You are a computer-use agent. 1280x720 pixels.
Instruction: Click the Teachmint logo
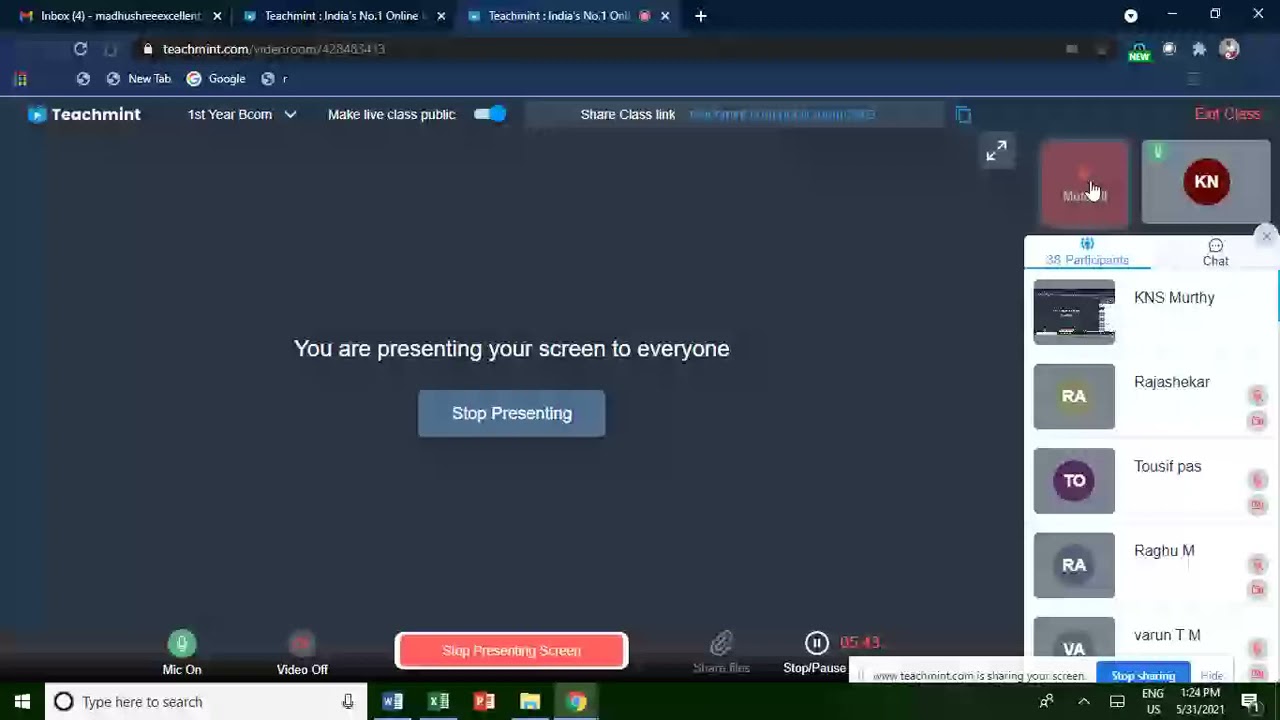pos(84,114)
